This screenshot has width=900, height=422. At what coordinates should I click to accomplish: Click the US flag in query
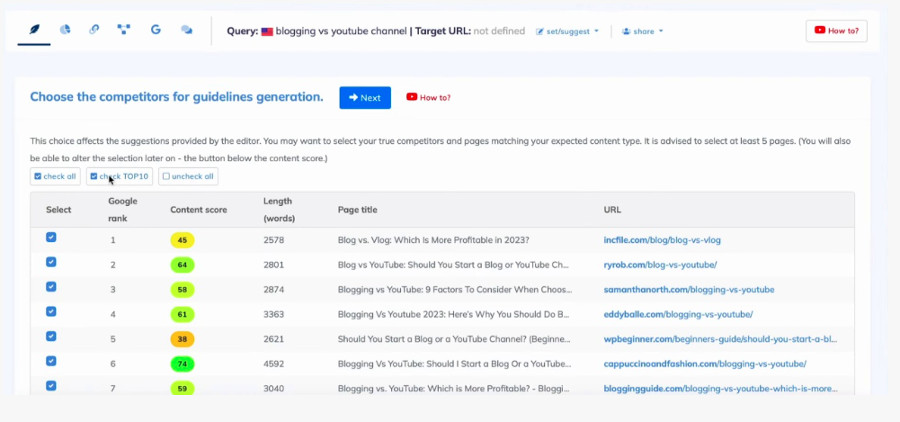tap(267, 31)
